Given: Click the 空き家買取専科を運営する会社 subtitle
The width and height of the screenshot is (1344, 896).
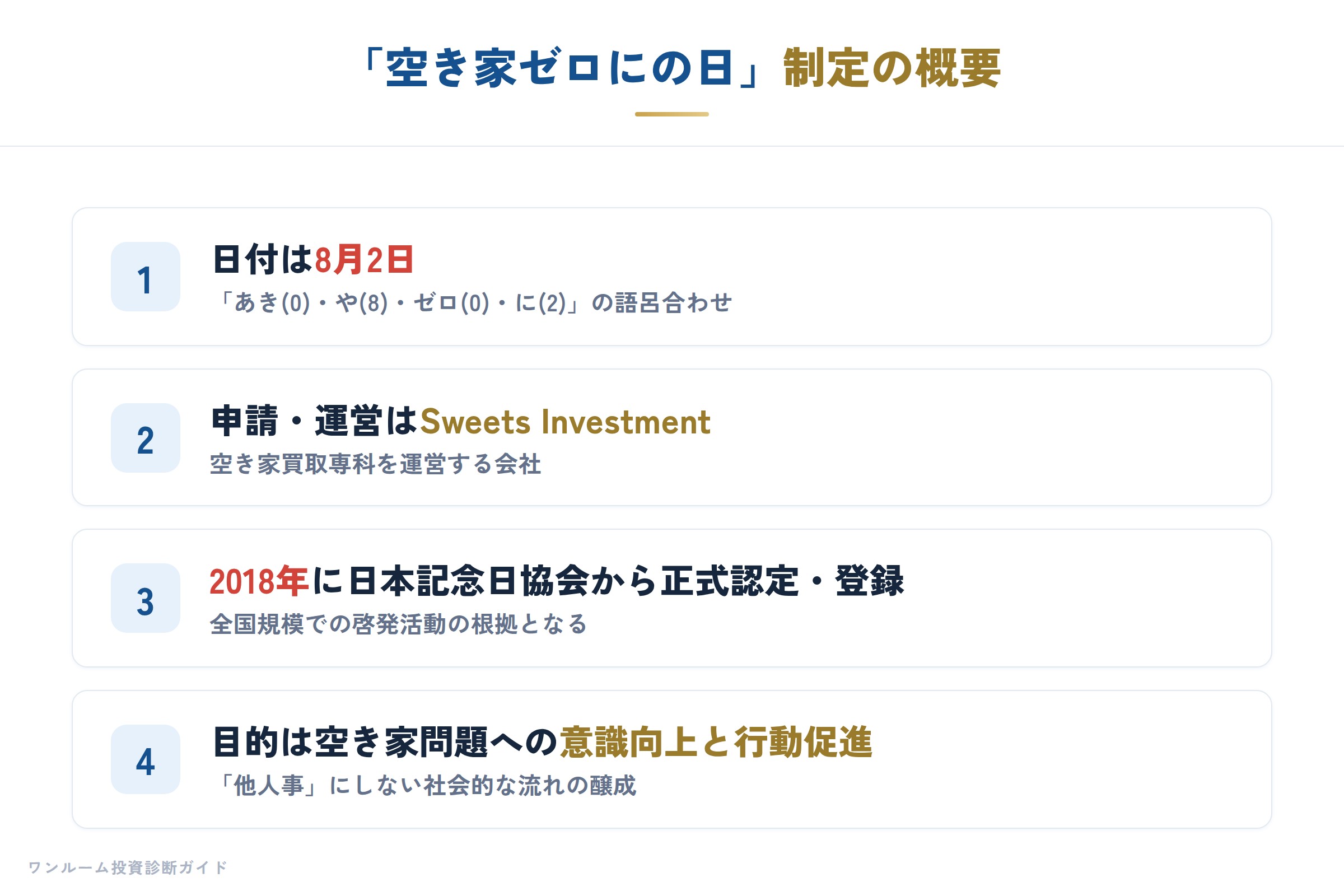Looking at the screenshot, I should 375,464.
